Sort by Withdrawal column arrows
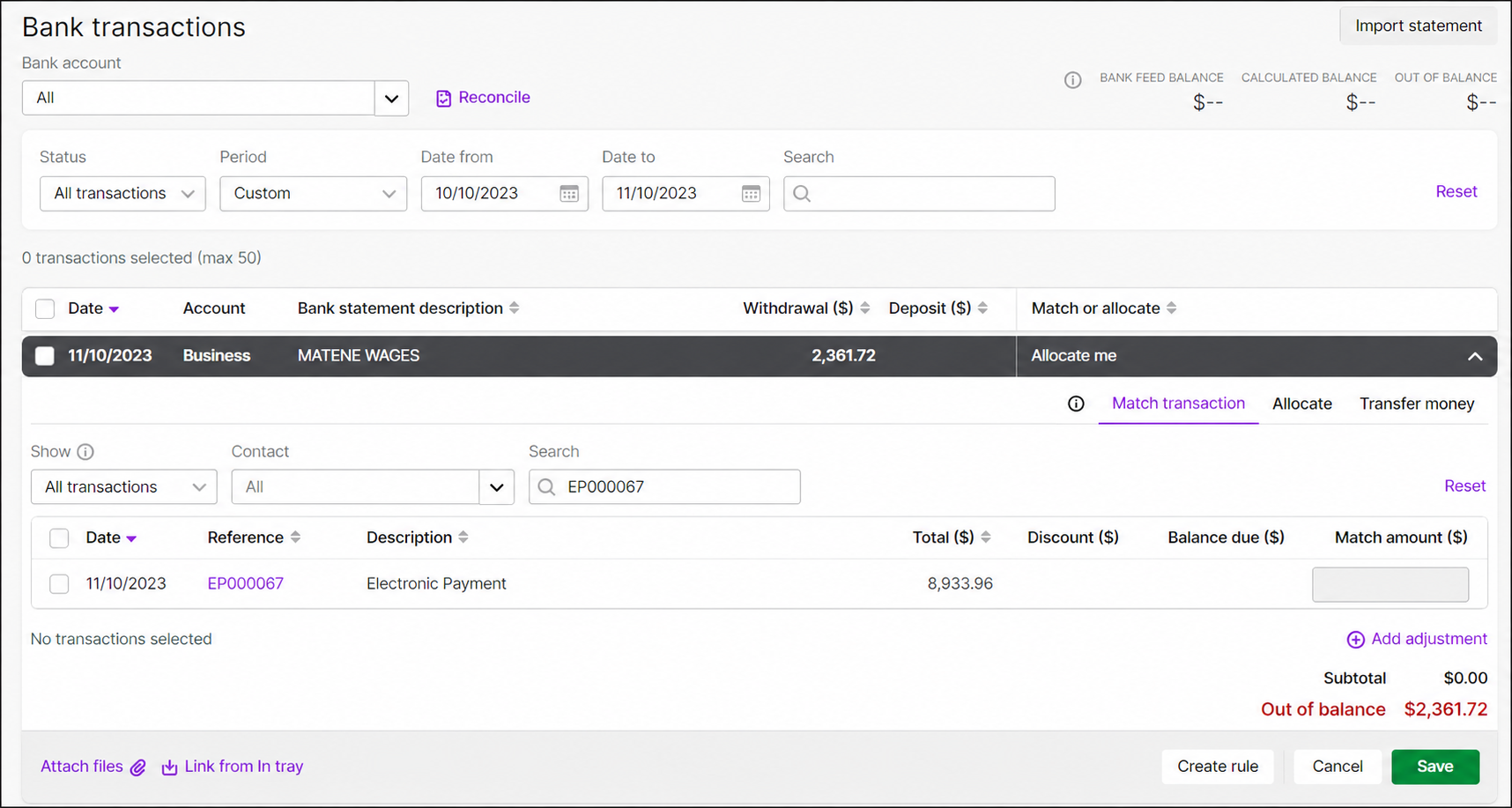Screen dimensions: 1512x808 tap(865, 308)
